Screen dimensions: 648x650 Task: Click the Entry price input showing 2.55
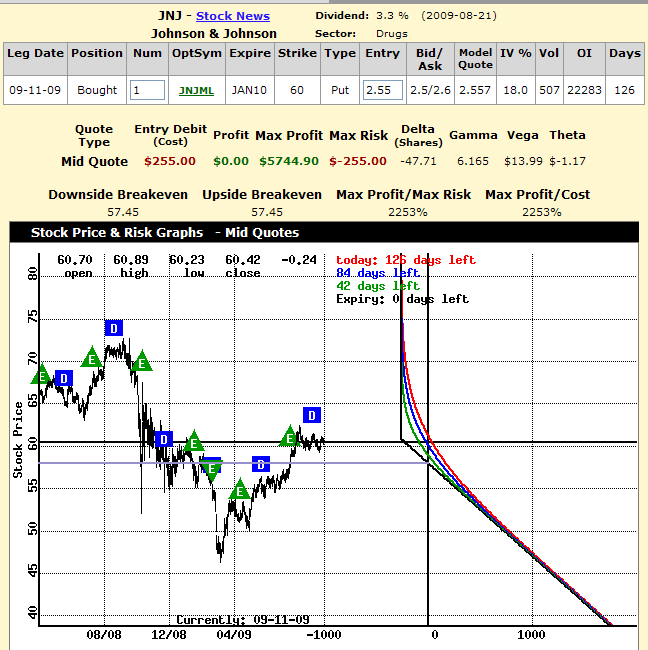pos(383,90)
